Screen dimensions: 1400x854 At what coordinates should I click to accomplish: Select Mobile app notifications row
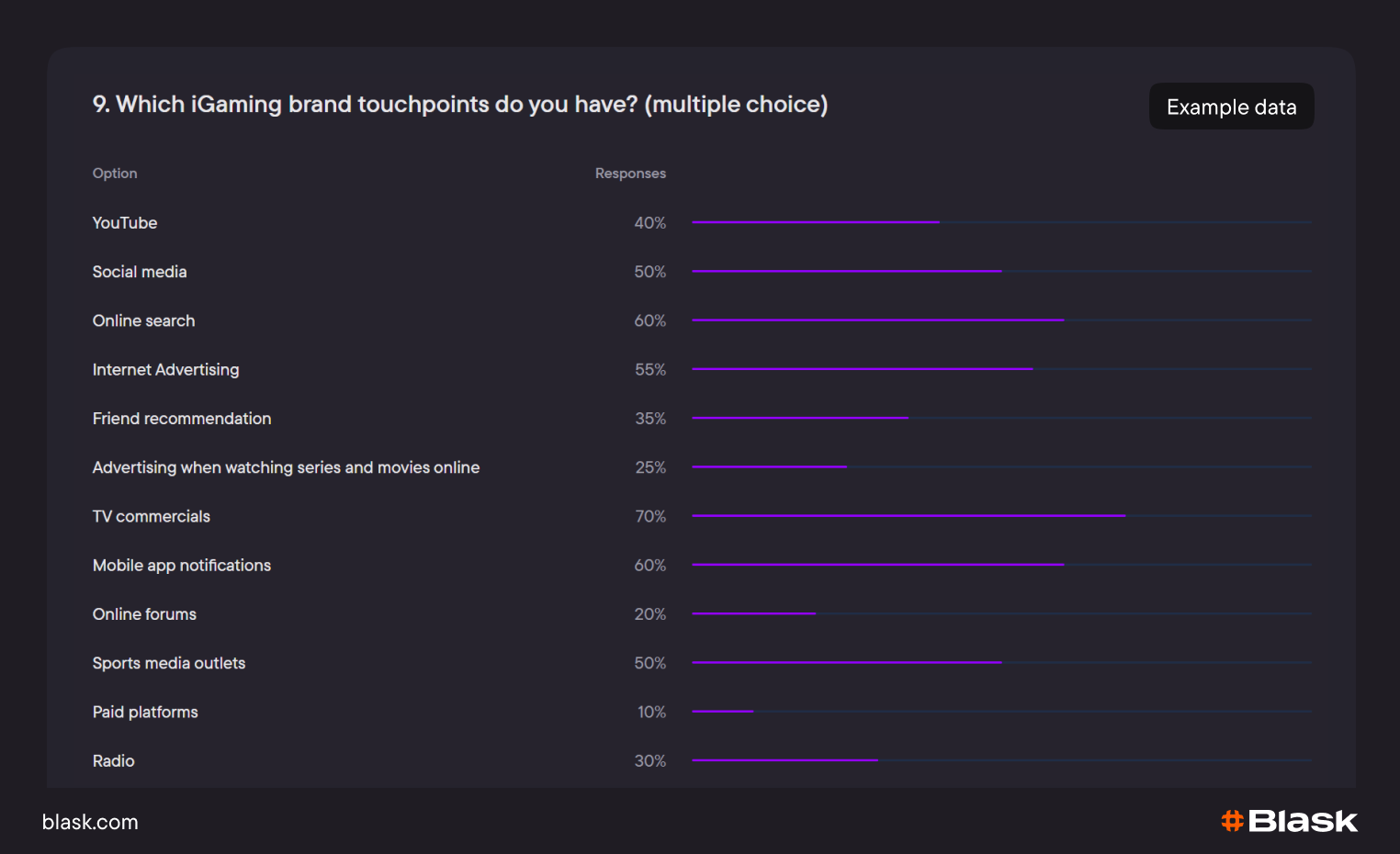click(182, 566)
